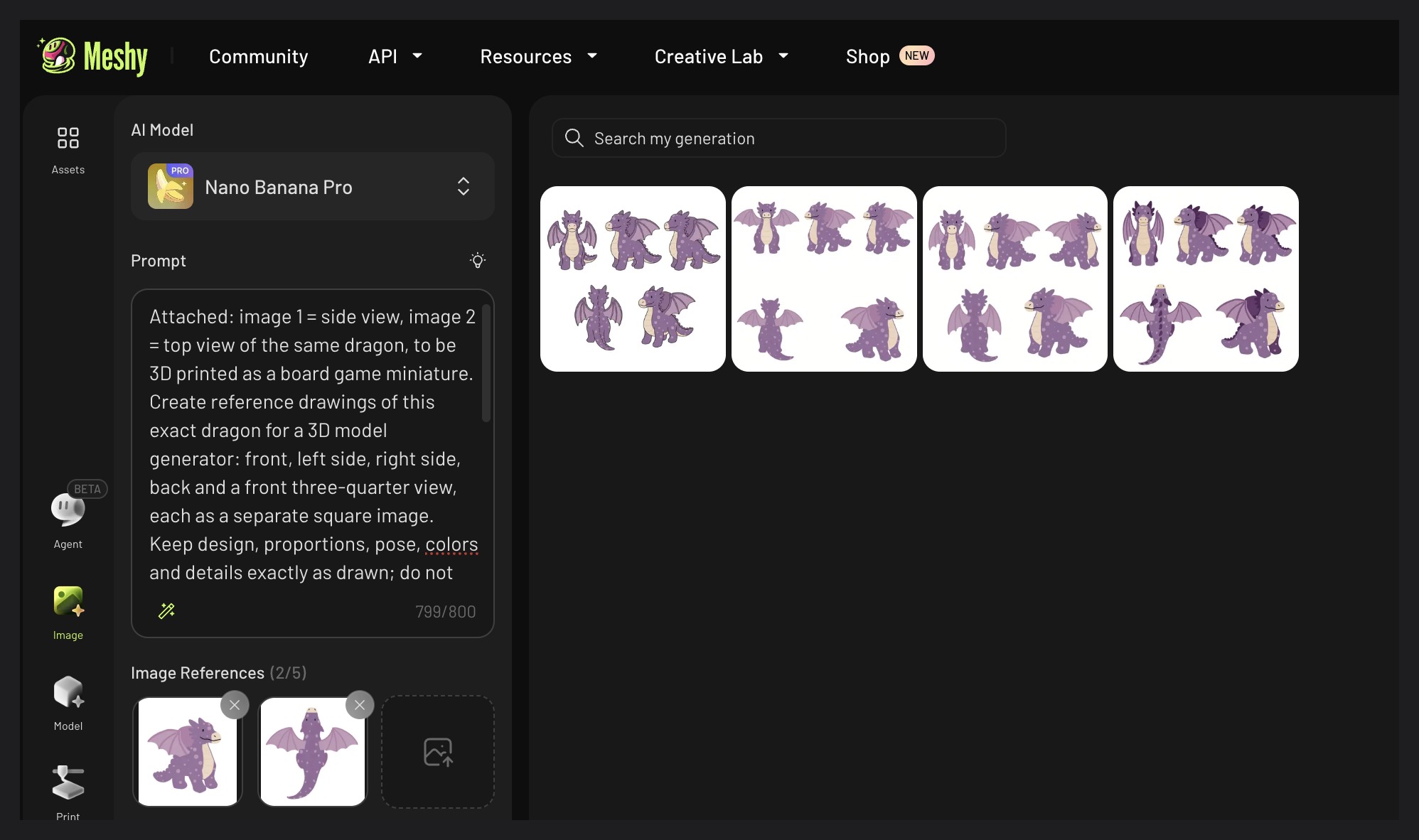This screenshot has width=1419, height=840.
Task: Switch to the Image generation tool
Action: click(x=68, y=613)
